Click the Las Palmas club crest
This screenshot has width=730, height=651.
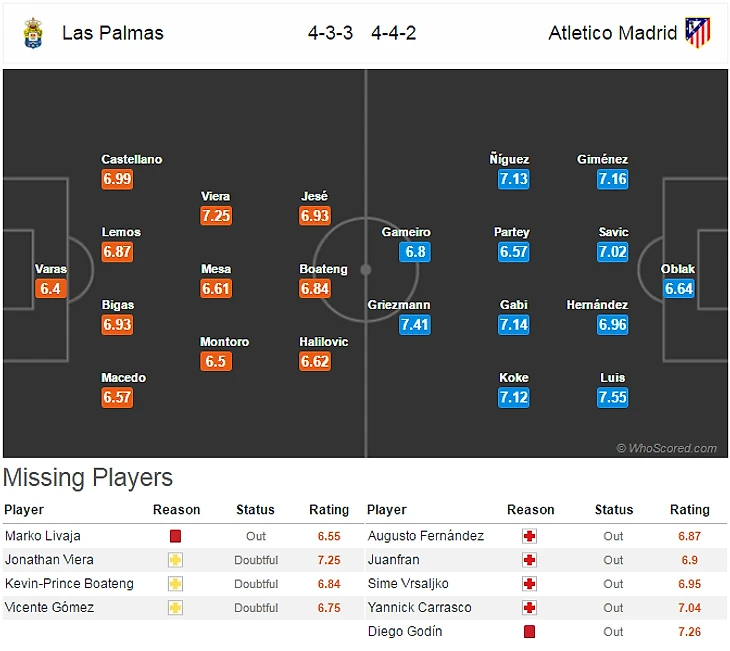pyautogui.click(x=33, y=33)
